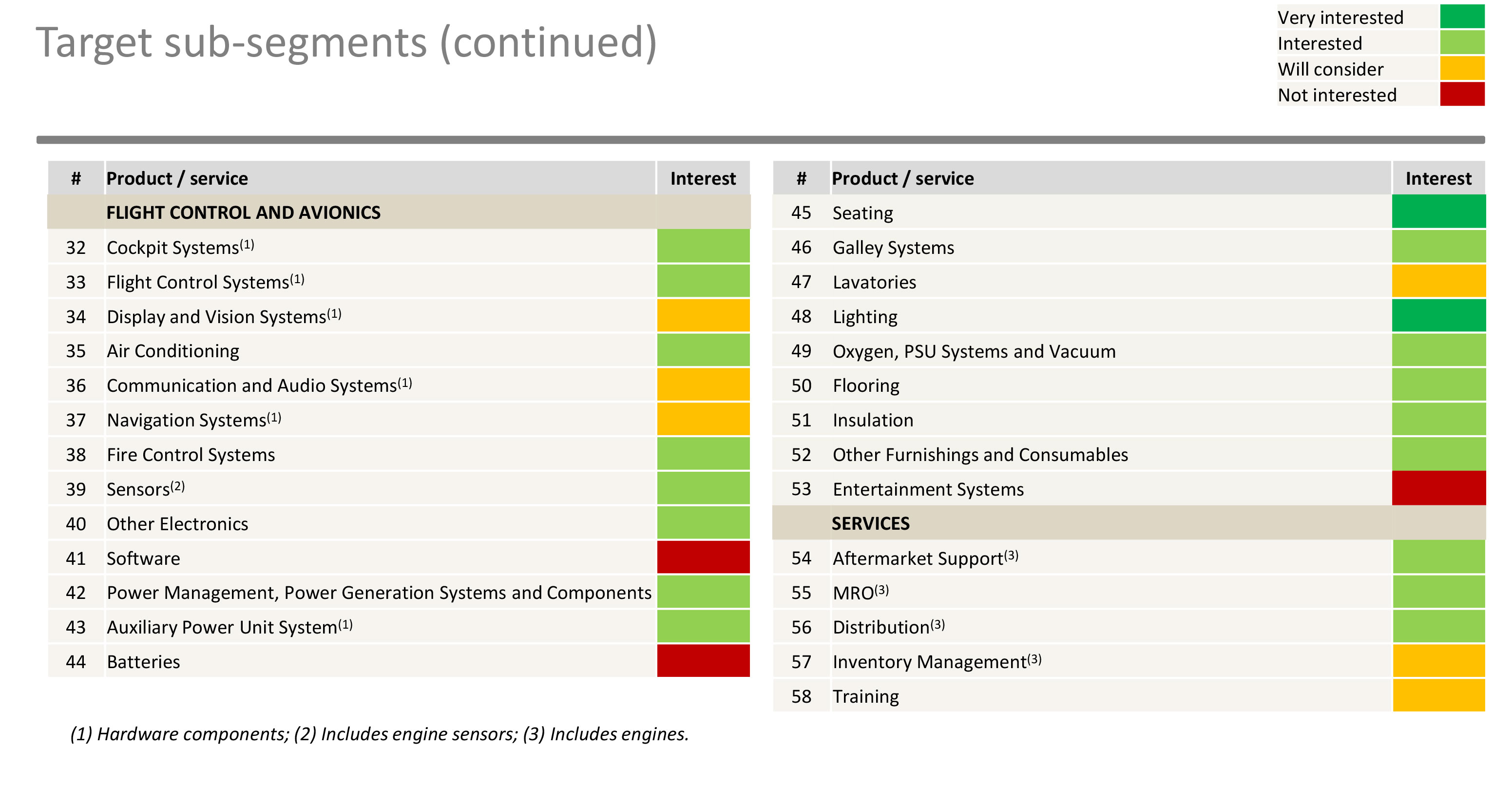1512x788 pixels.
Task: Click the 'Oxygen, PSU Systems and Vacuum' label
Action: click(x=974, y=351)
